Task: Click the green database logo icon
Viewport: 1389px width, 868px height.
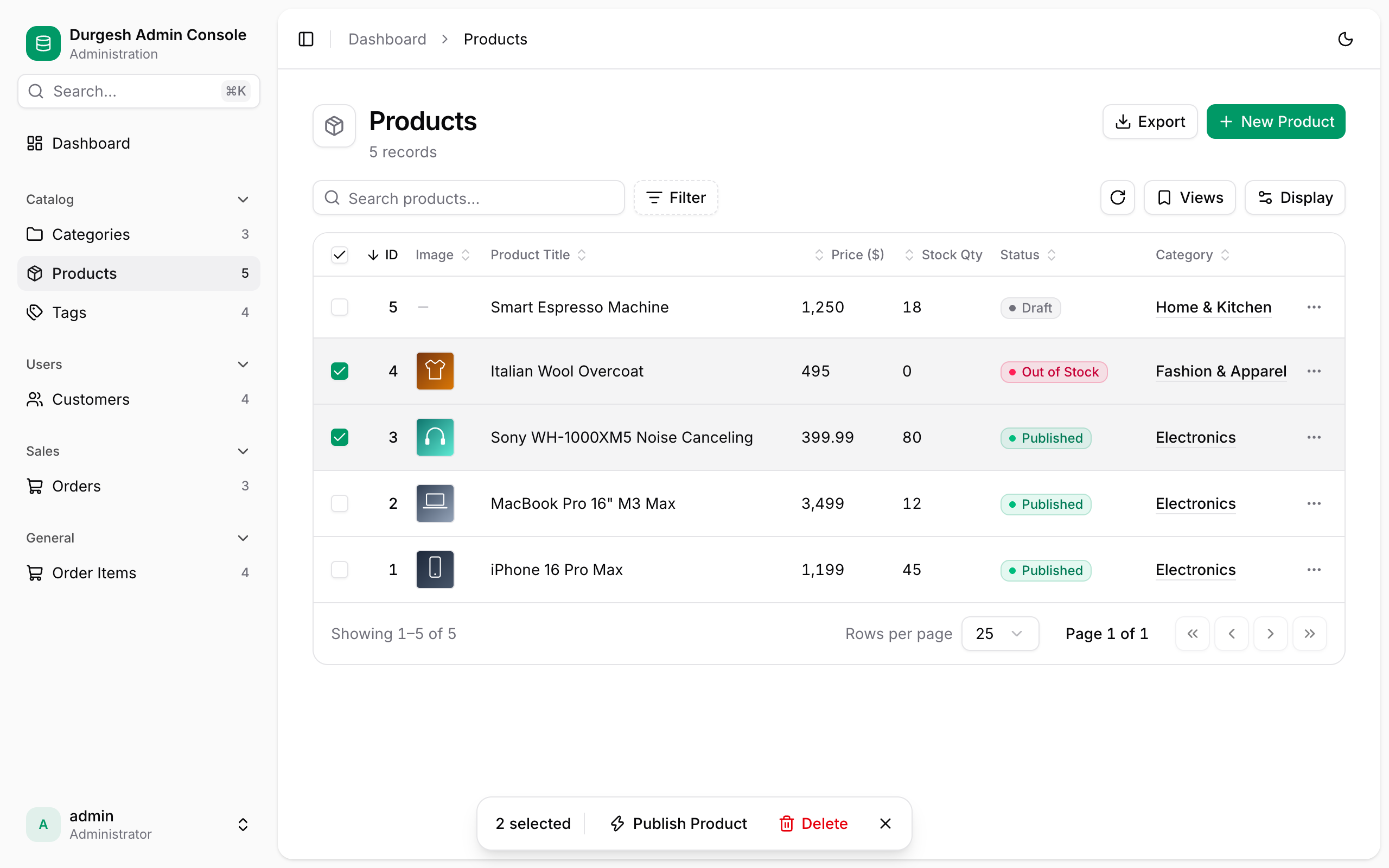Action: click(43, 43)
